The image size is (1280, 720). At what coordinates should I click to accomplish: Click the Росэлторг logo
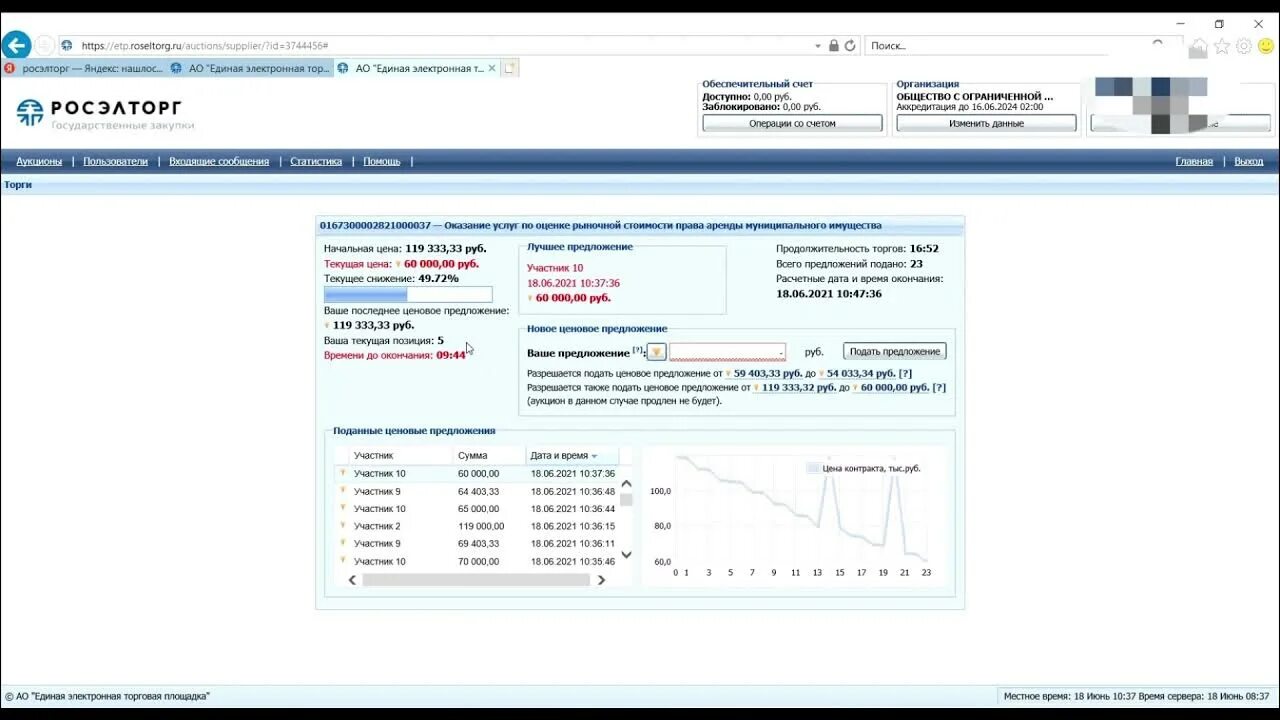tap(105, 113)
